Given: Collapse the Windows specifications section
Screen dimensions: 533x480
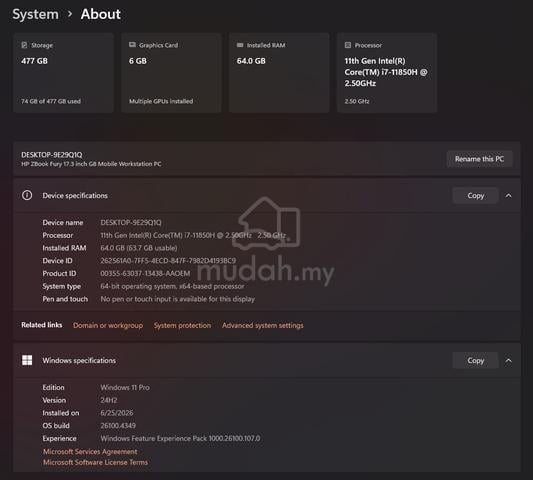Looking at the screenshot, I should [x=509, y=360].
